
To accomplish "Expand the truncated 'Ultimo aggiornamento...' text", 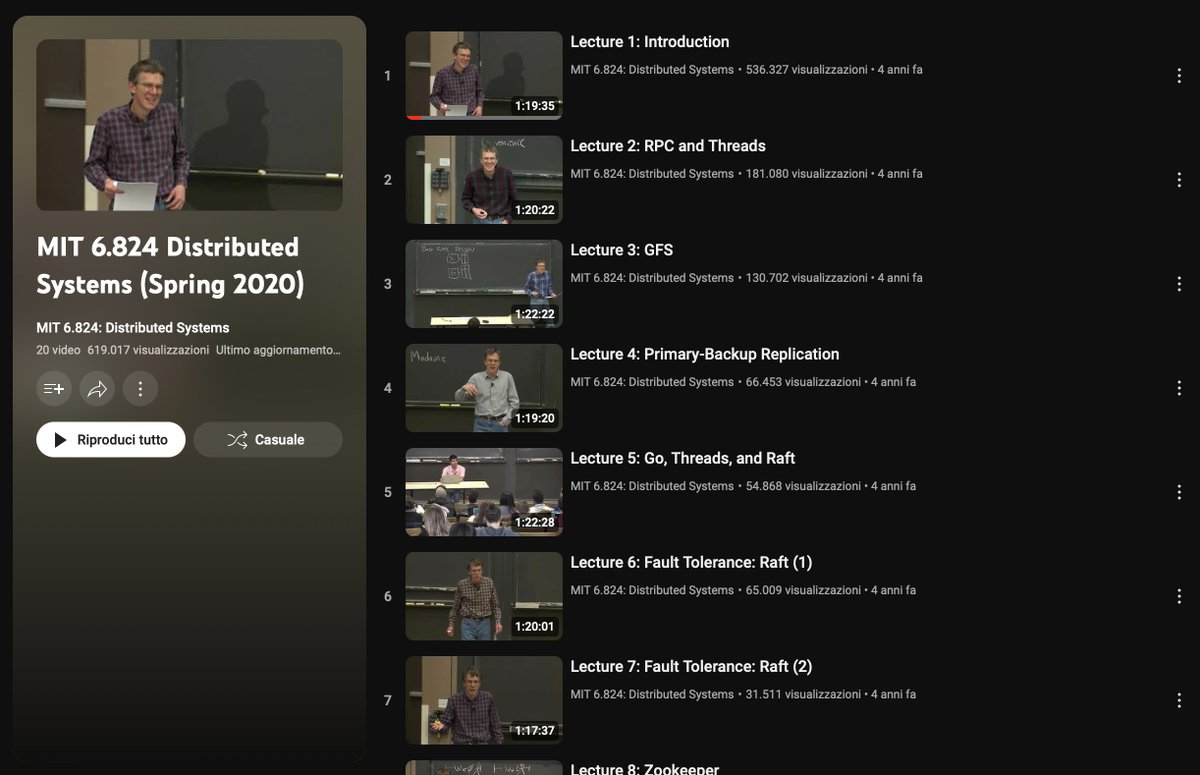I will tap(278, 350).
